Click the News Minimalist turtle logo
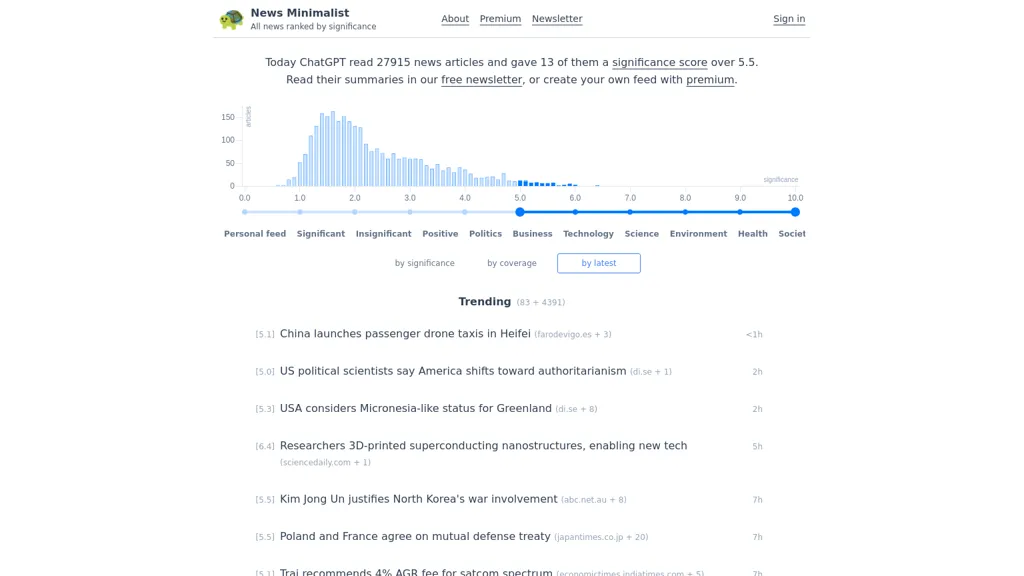Image resolution: width=1024 pixels, height=576 pixels. point(231,19)
